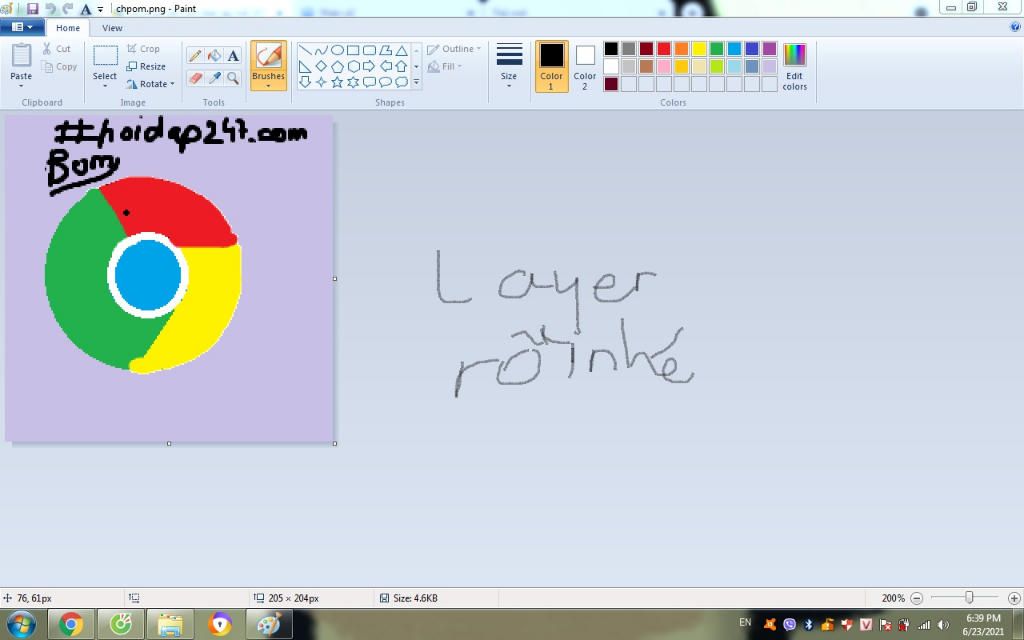Open the Paint application menu button
The width and height of the screenshot is (1024, 640).
tap(22, 27)
